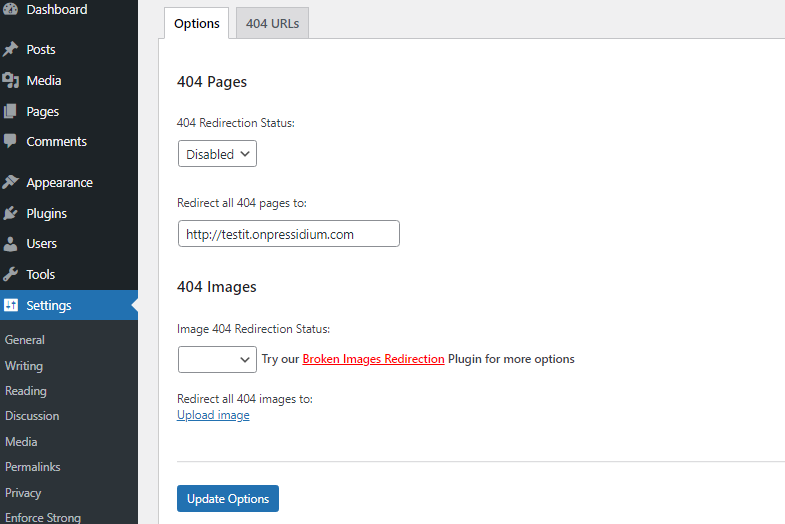Switch to the 404 URLs tab
The image size is (785, 524).
(272, 23)
